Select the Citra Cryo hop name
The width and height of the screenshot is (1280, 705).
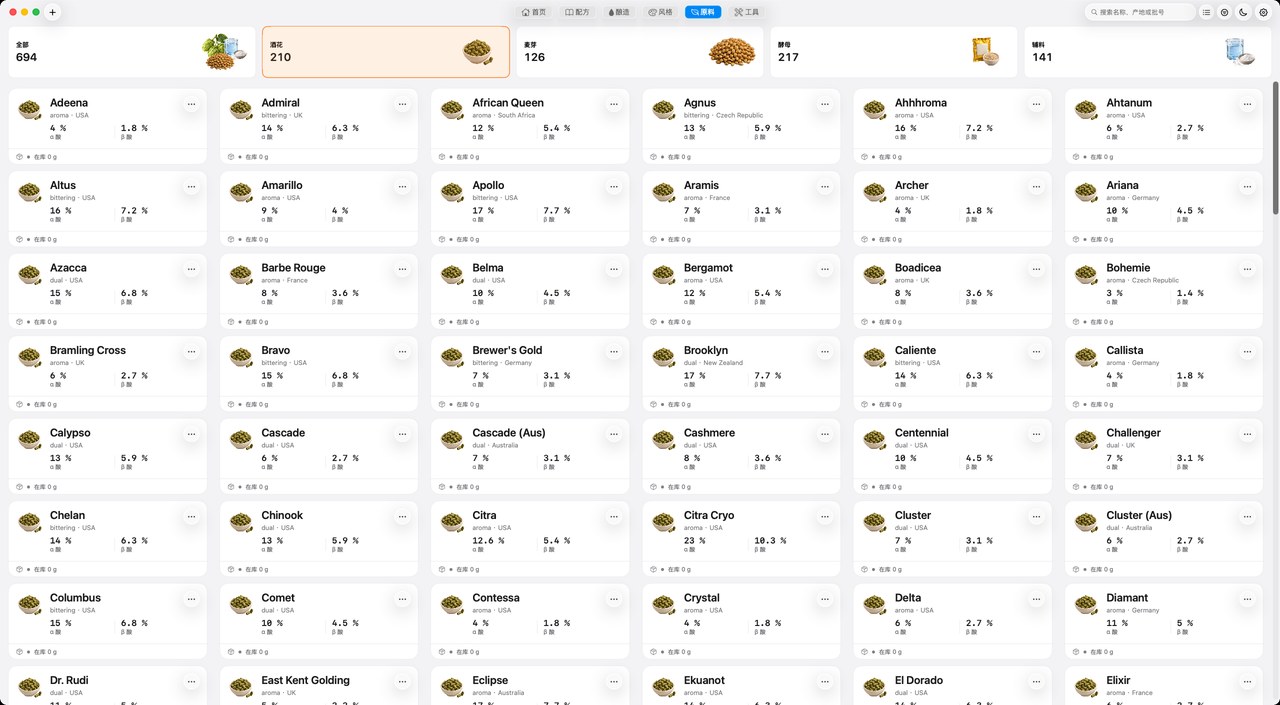pos(709,515)
